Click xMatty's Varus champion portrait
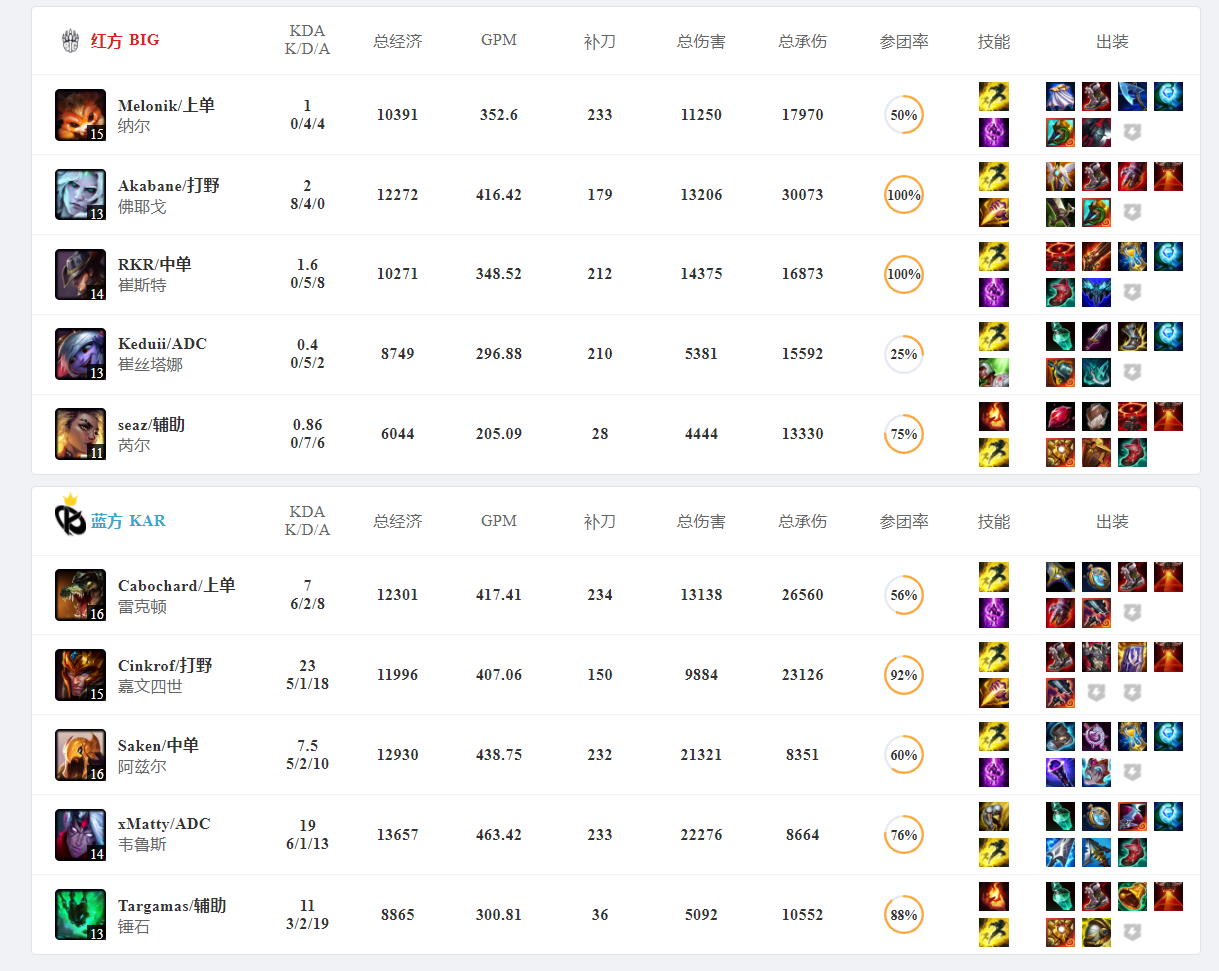The image size is (1219, 971). [80, 834]
